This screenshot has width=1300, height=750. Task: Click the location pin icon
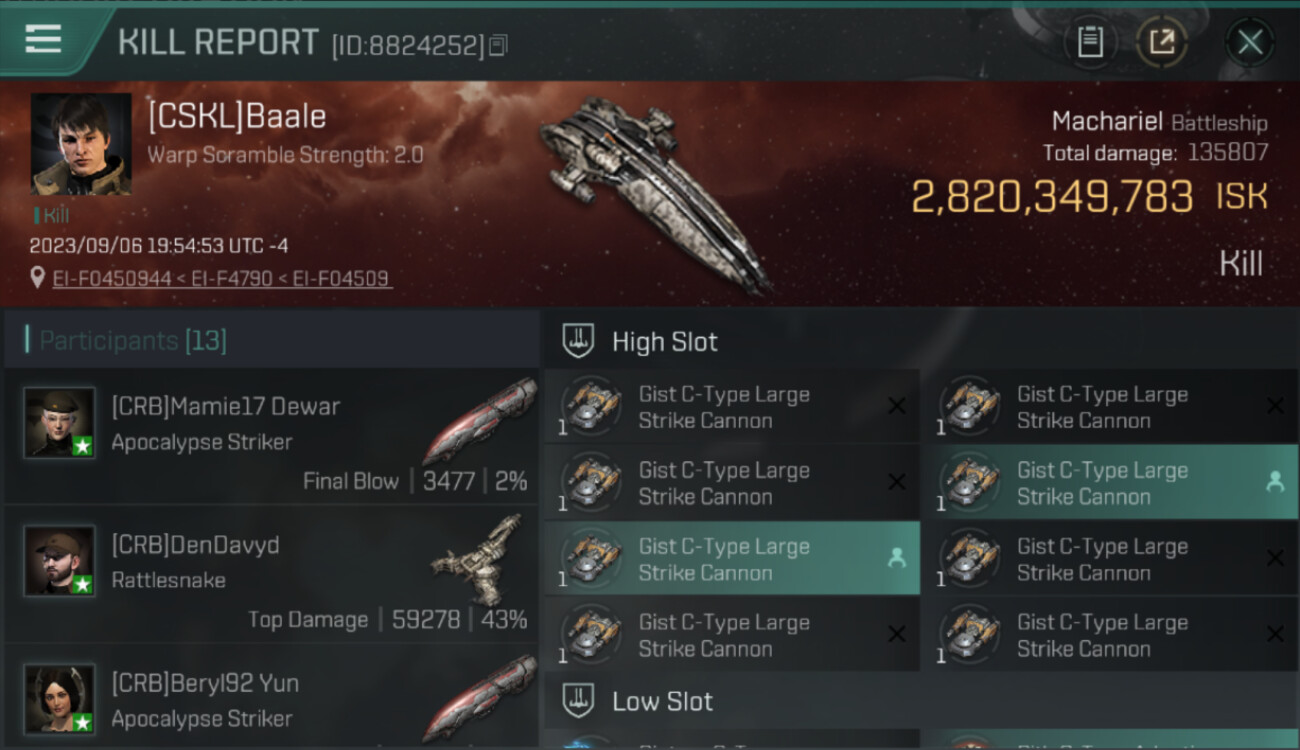point(38,278)
